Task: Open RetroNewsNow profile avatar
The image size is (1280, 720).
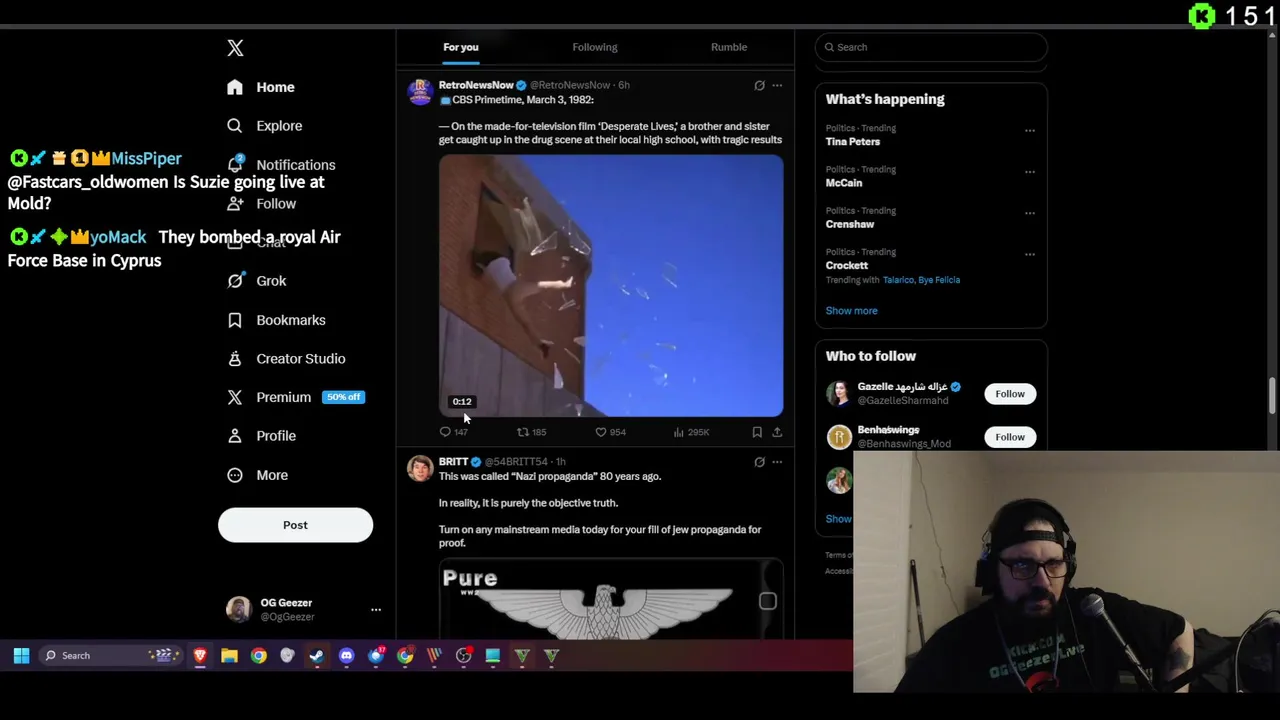Action: click(420, 92)
